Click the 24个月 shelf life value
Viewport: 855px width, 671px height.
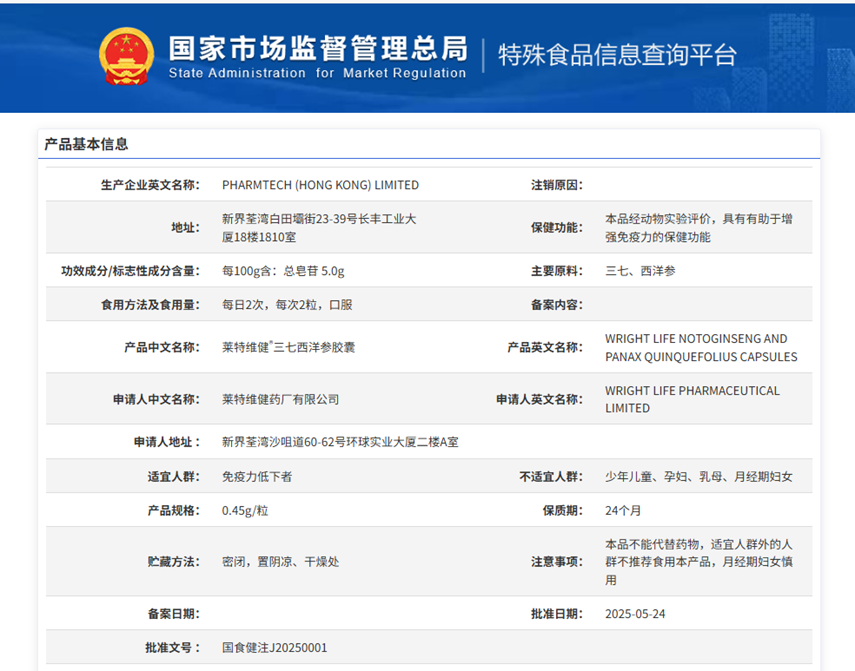(623, 511)
